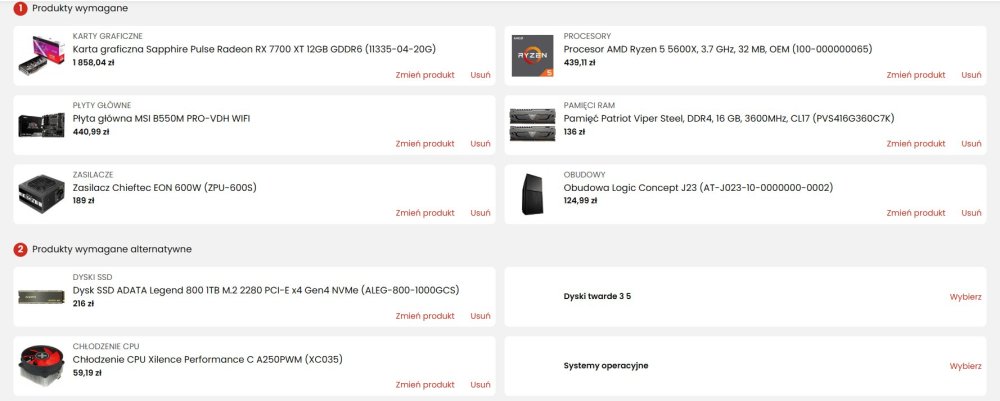
Task: Click the Chieftec EON 600W power supply image
Action: [41, 194]
